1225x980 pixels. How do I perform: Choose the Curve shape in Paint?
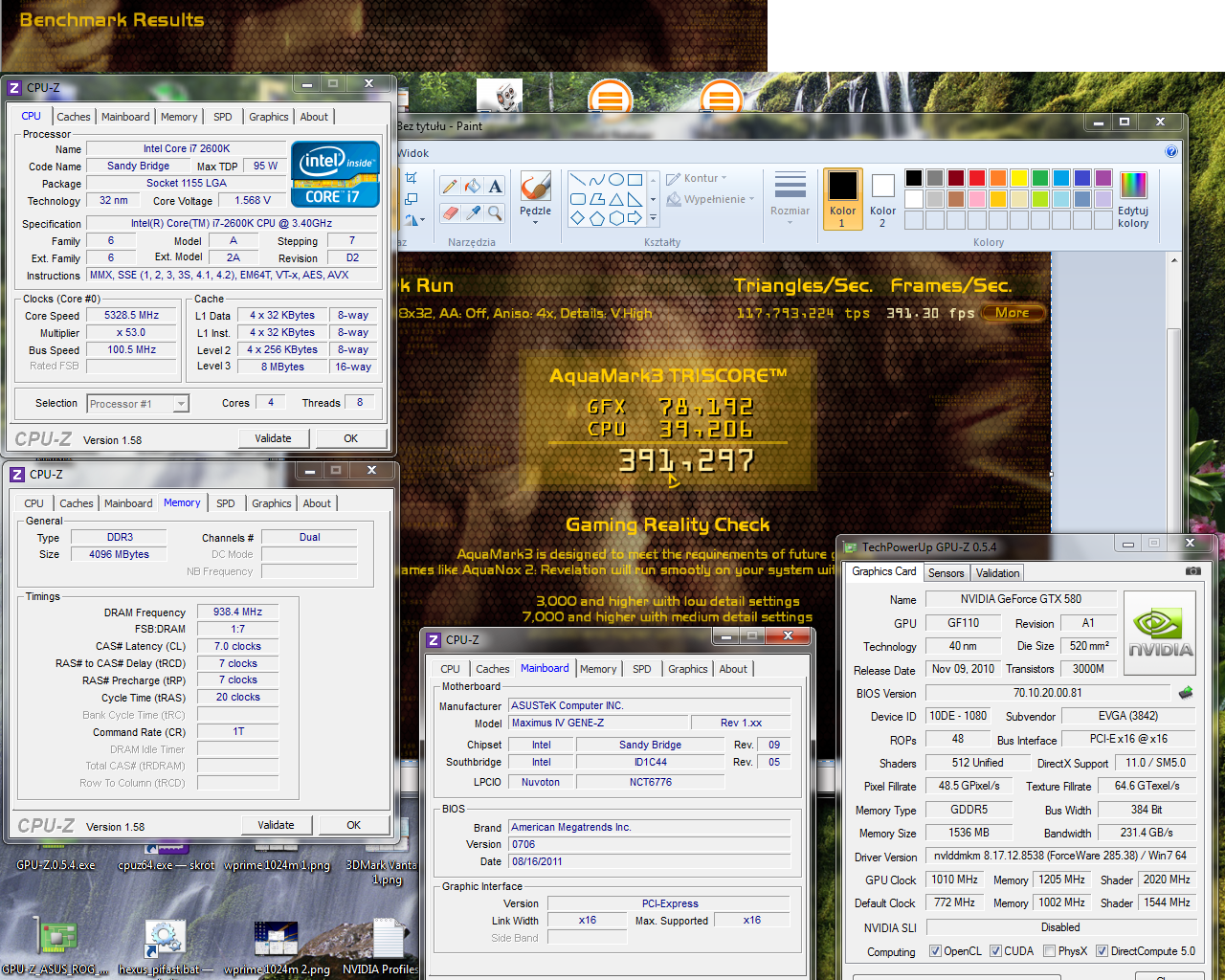597,179
